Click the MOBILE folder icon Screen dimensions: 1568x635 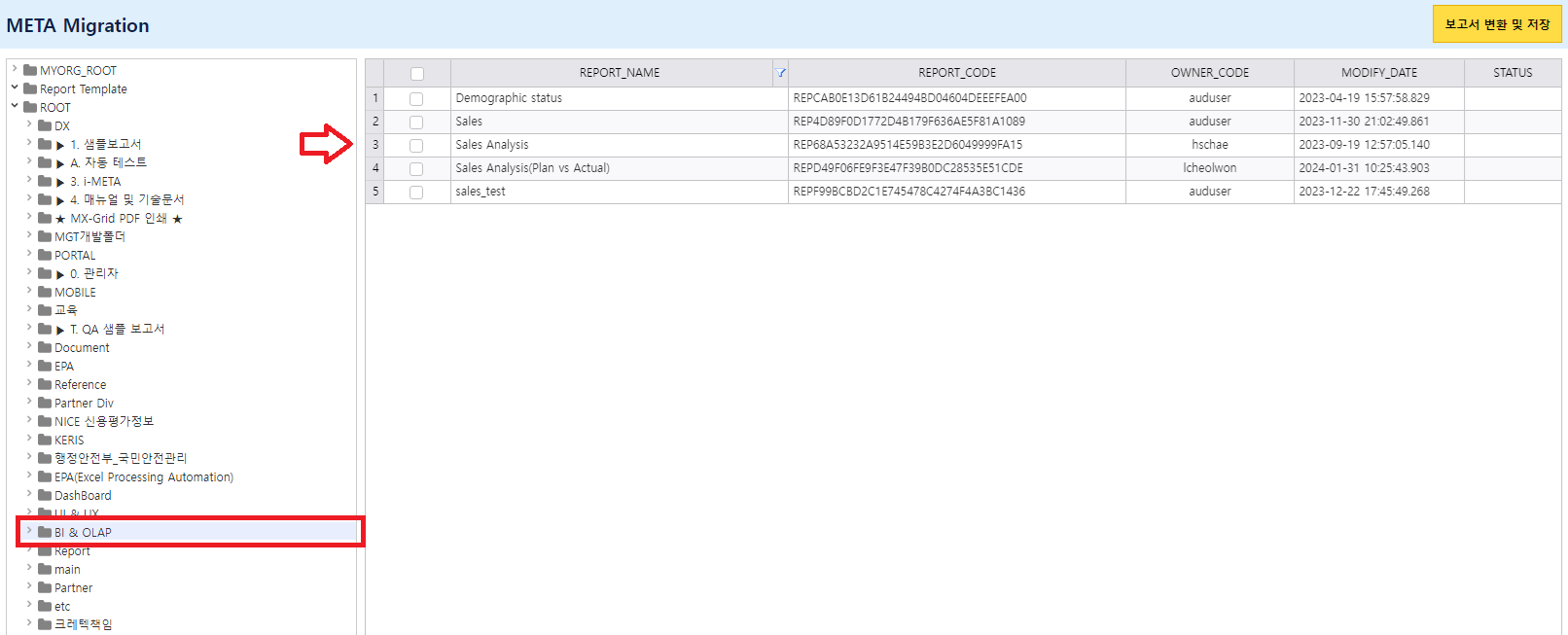[45, 293]
